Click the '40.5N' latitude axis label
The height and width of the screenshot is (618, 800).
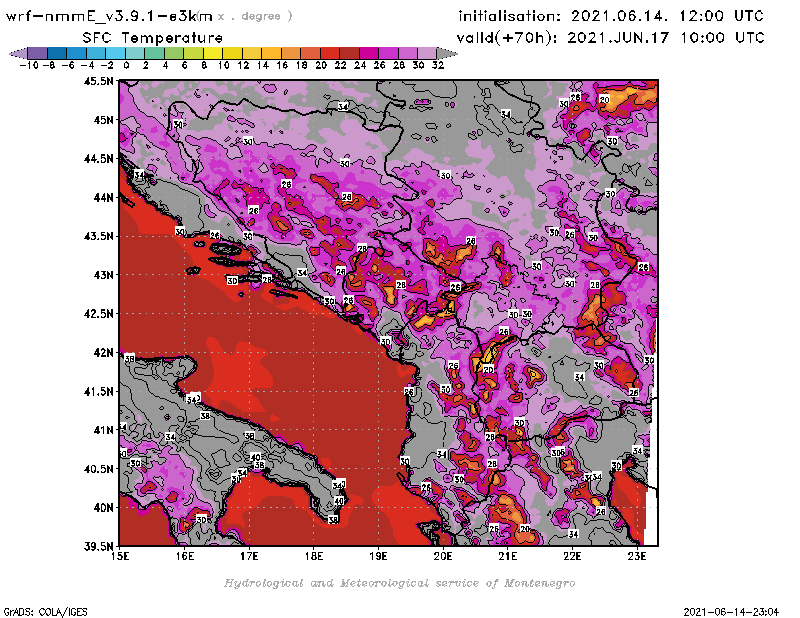click(x=98, y=469)
